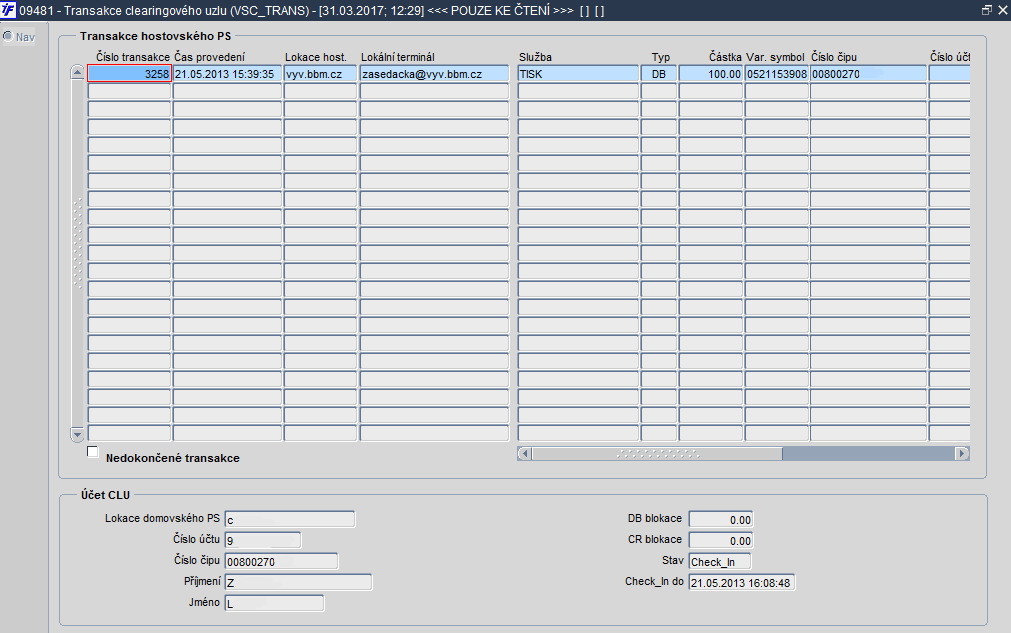
Task: Click the record scroll down arrow
Action: tap(77, 433)
